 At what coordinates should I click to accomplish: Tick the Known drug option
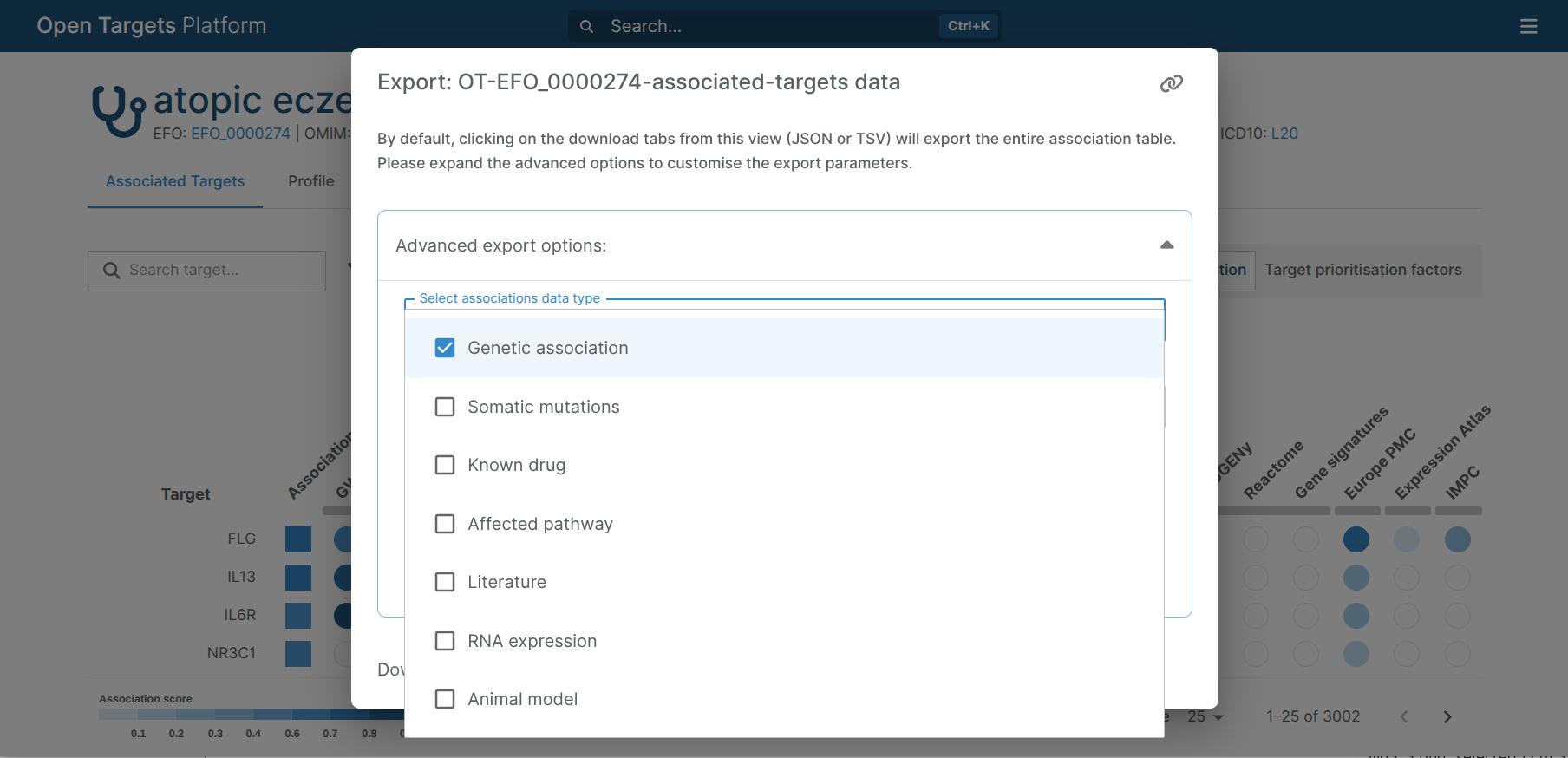445,465
